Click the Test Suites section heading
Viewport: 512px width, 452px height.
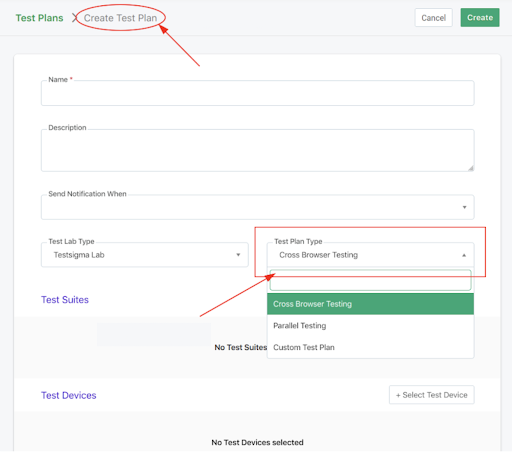tap(65, 300)
